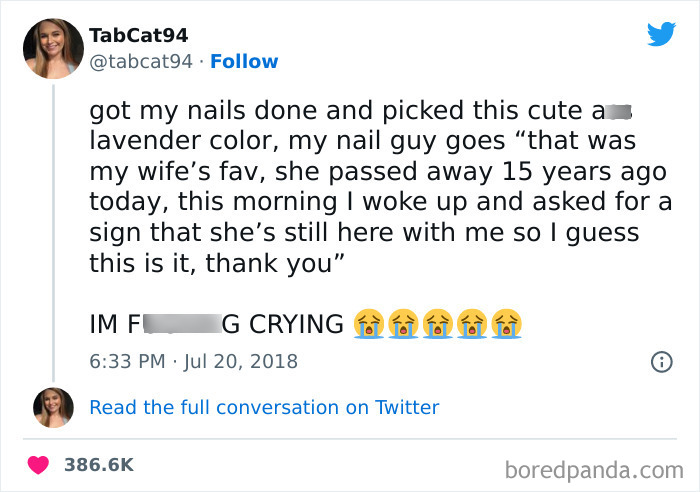The width and height of the screenshot is (700, 492).
Task: Open the TabCat94 display name
Action: pos(139,35)
